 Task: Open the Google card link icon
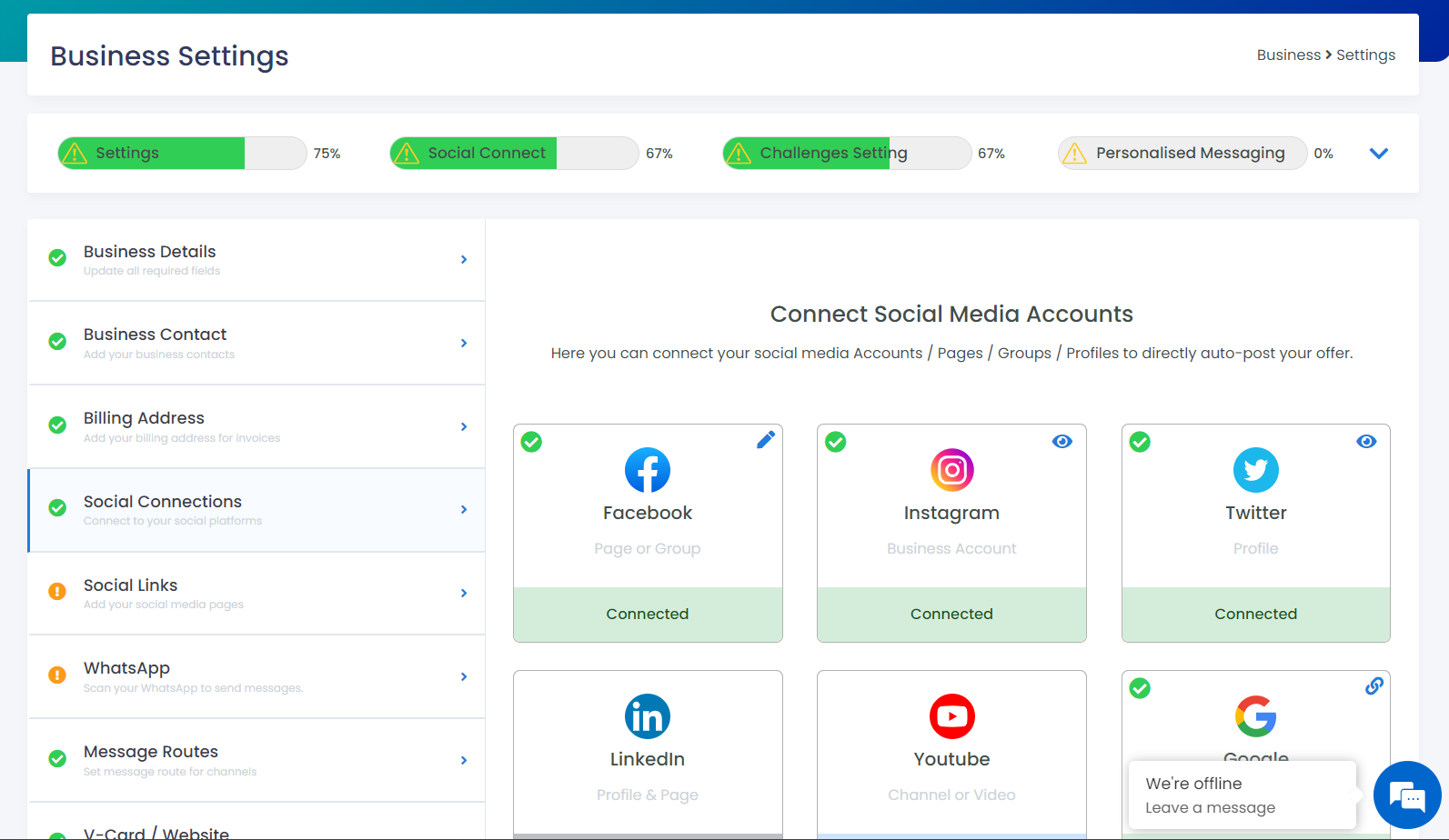pos(1374,686)
